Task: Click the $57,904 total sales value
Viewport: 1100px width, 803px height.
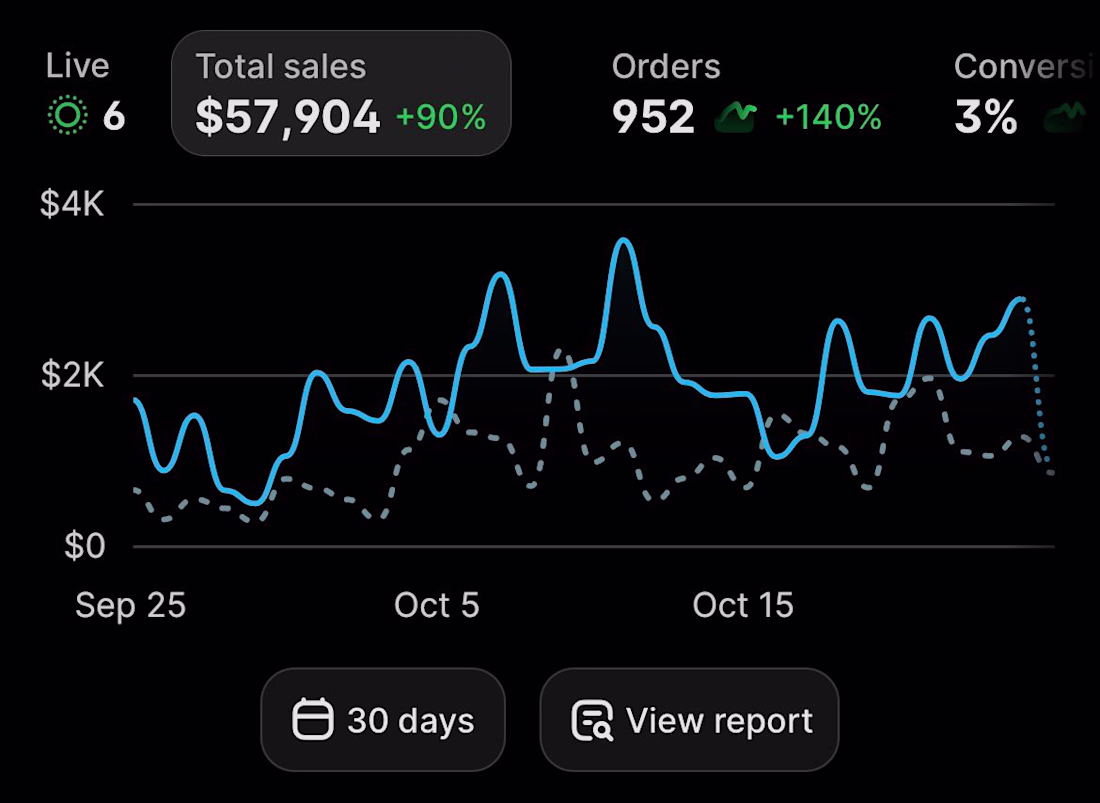Action: (x=288, y=116)
